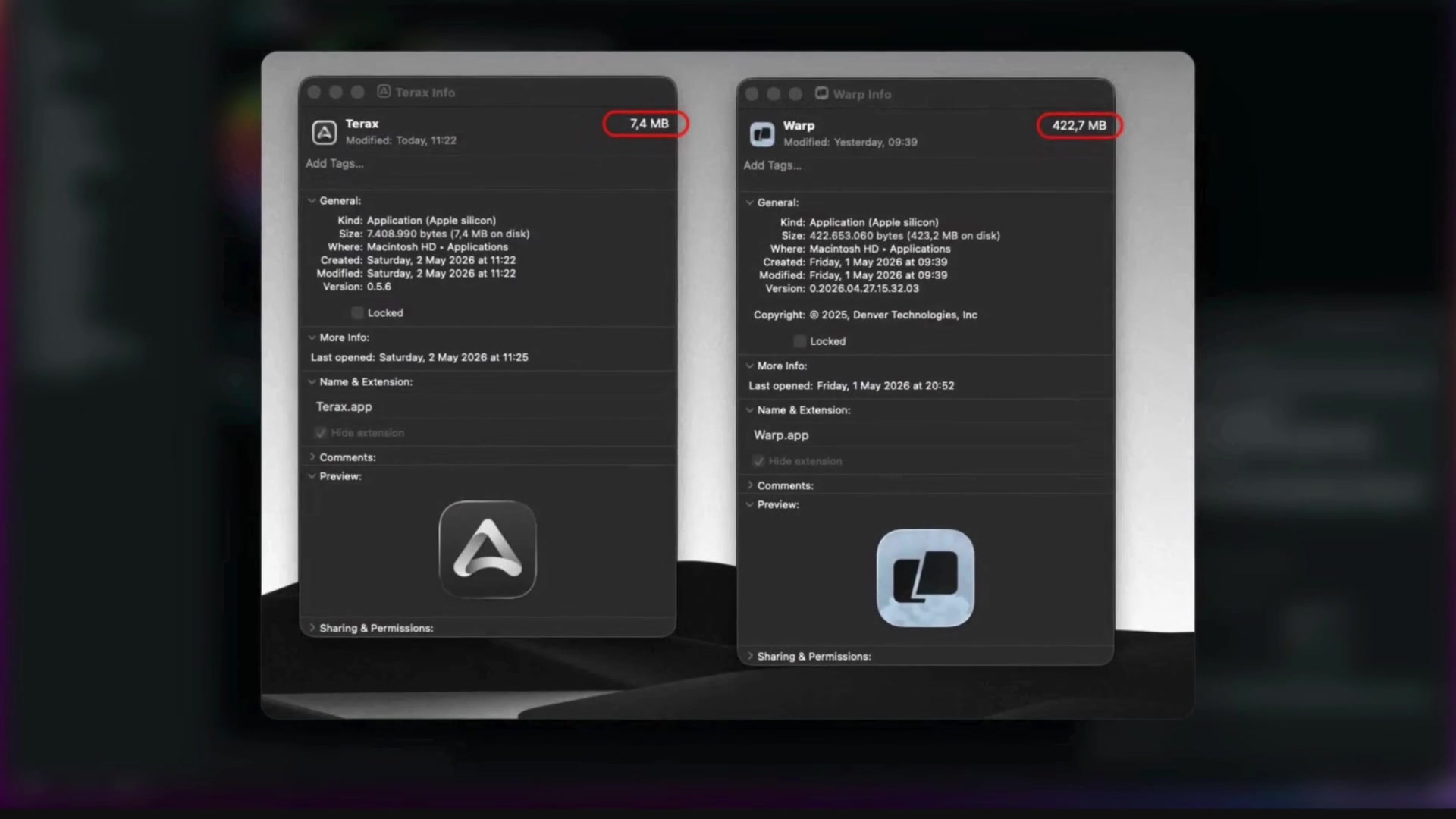Click the 422,7 MB size value
The width and height of the screenshot is (1456, 819).
pyautogui.click(x=1079, y=126)
